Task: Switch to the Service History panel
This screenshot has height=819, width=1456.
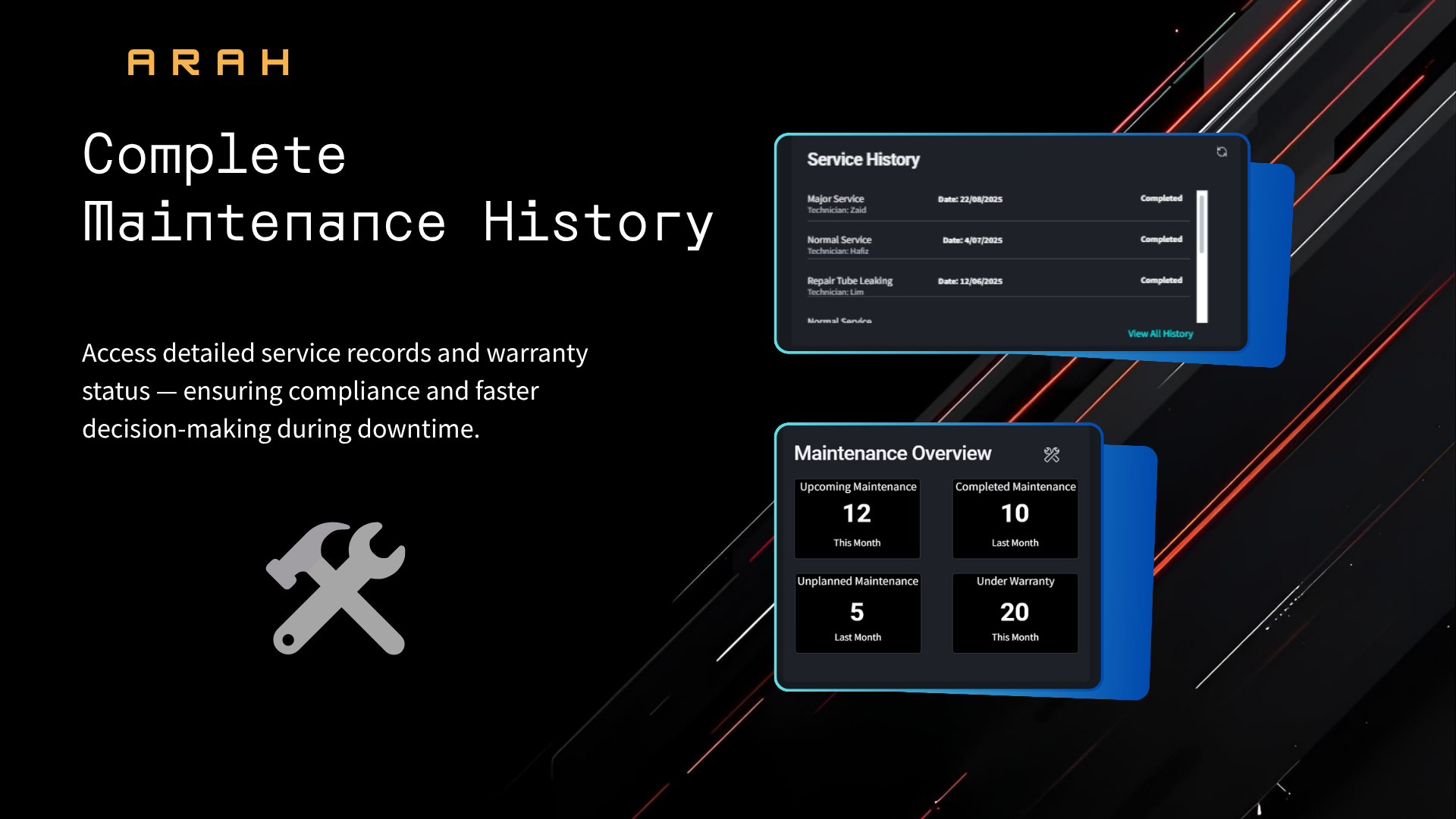Action: click(863, 160)
